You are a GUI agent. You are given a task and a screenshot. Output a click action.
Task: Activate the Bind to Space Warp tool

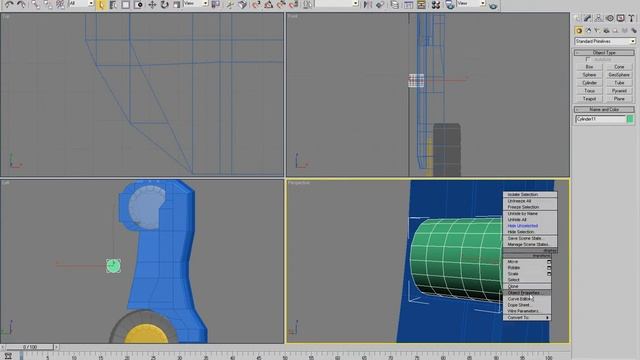click(x=60, y=4)
